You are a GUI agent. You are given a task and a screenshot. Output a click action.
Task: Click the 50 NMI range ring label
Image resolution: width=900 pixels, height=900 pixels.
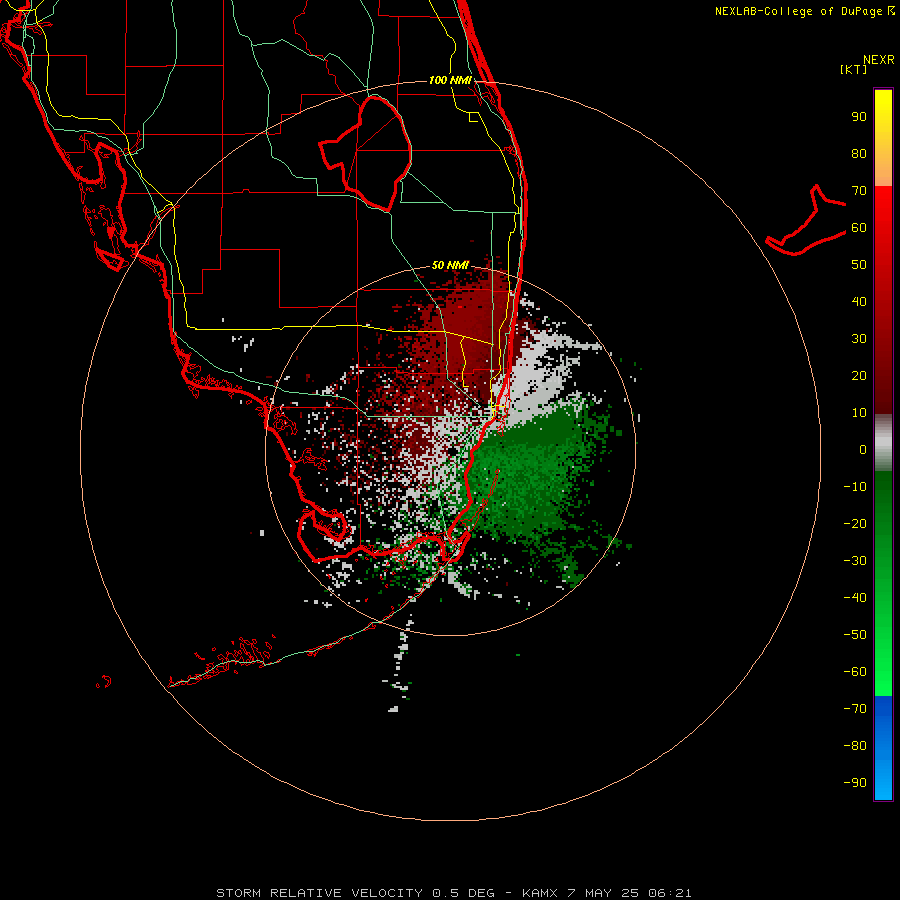point(450,265)
